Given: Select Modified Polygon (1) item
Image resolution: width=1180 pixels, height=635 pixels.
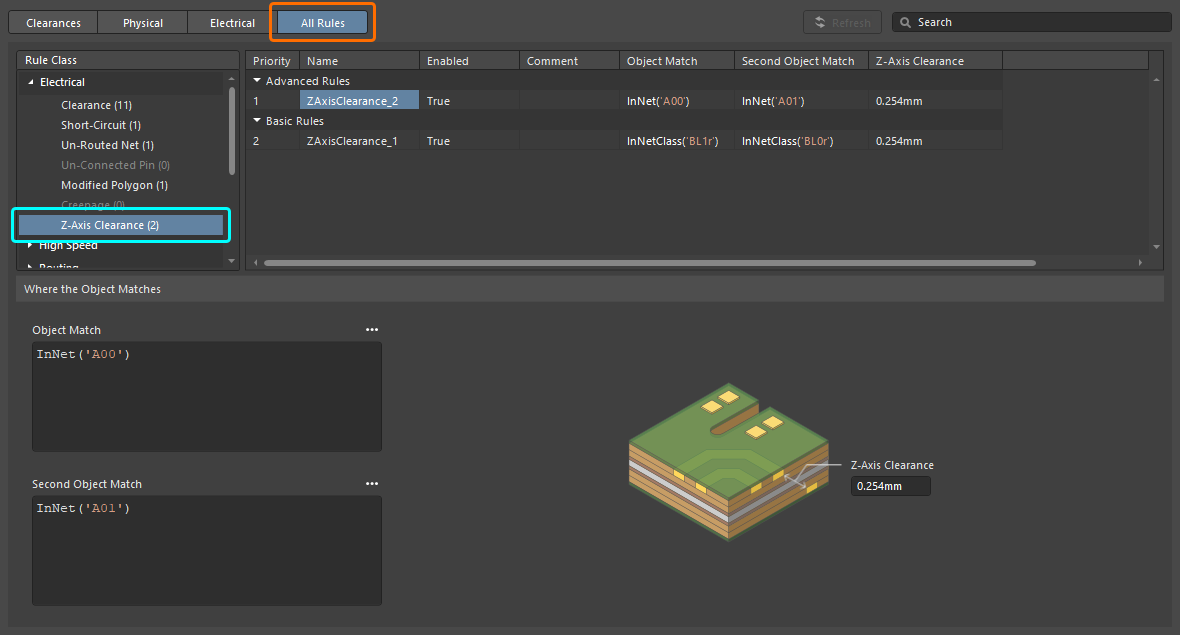Looking at the screenshot, I should click(x=114, y=185).
